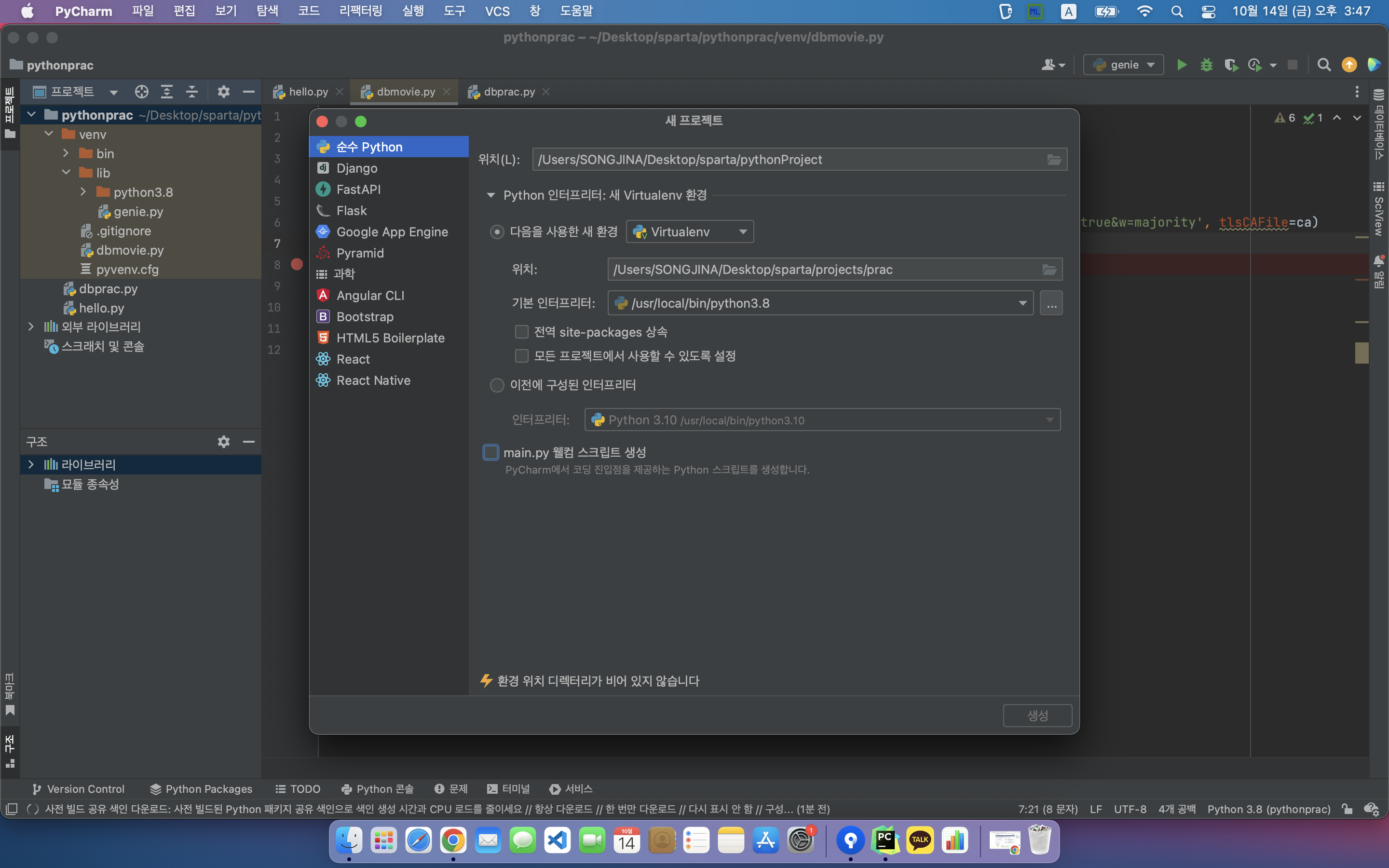Click the Debug bug icon
The width and height of the screenshot is (1389, 868).
pyautogui.click(x=1207, y=65)
